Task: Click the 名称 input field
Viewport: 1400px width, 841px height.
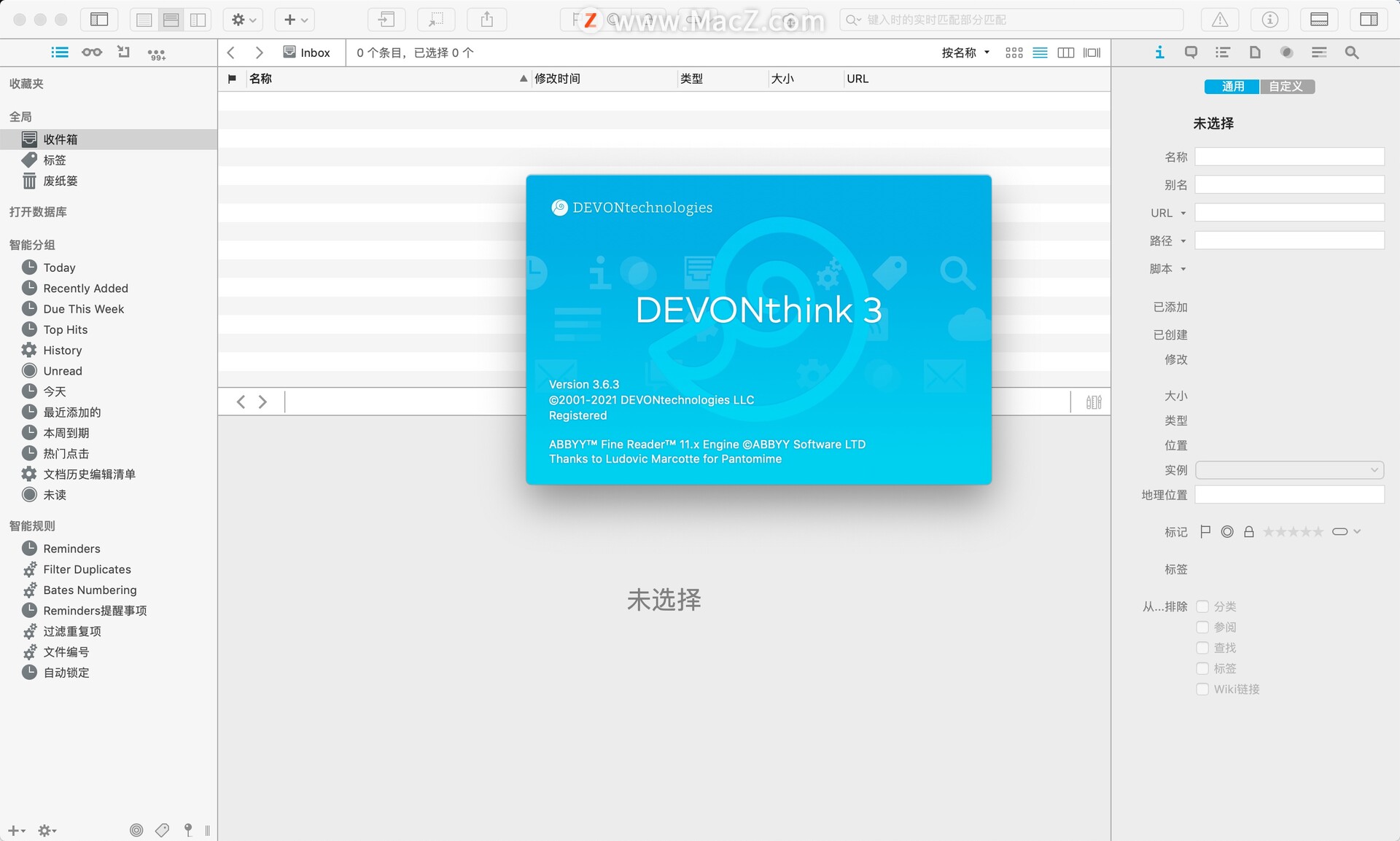Action: click(1289, 157)
